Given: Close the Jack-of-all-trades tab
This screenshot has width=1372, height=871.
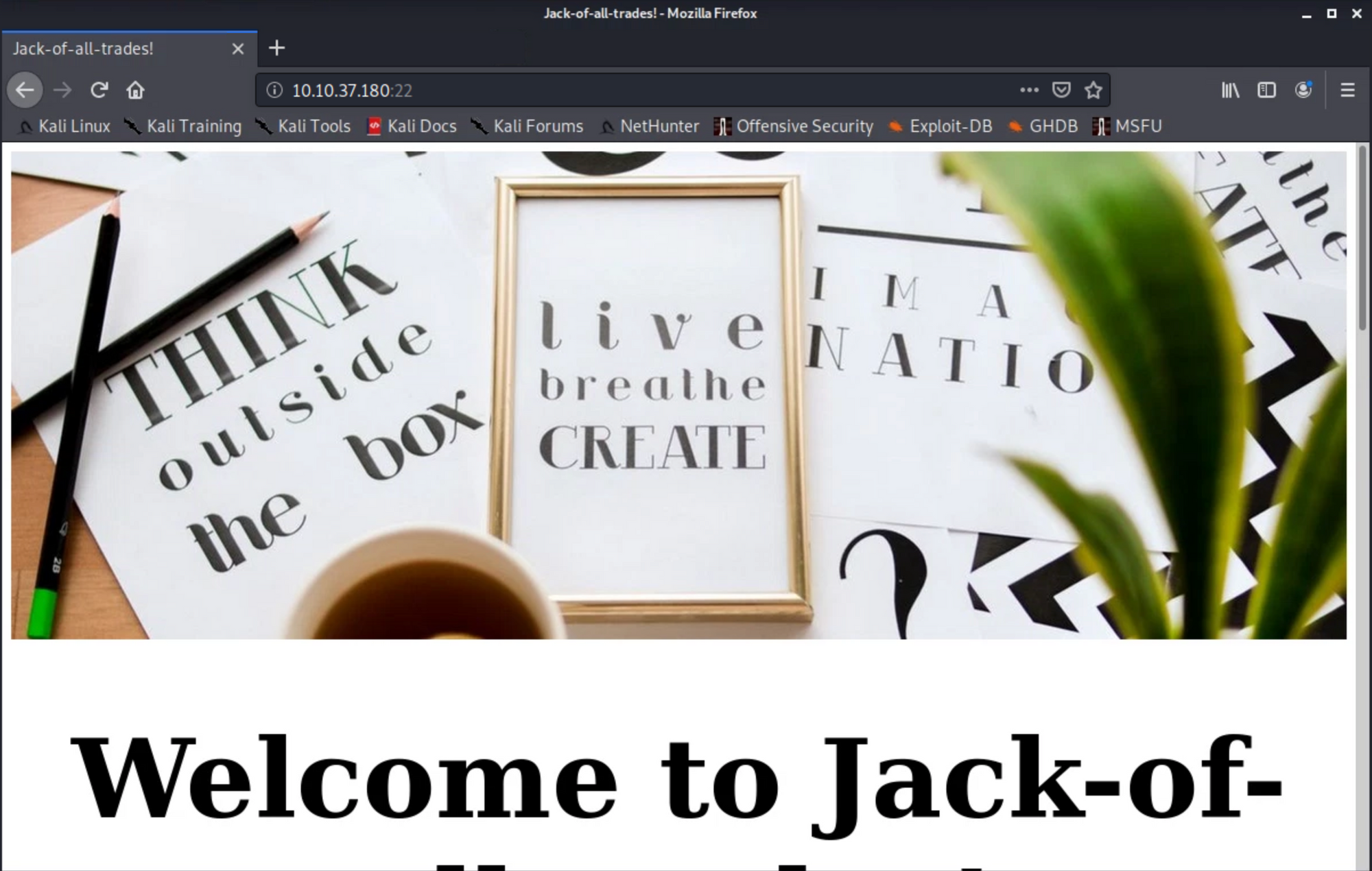Looking at the screenshot, I should point(237,49).
